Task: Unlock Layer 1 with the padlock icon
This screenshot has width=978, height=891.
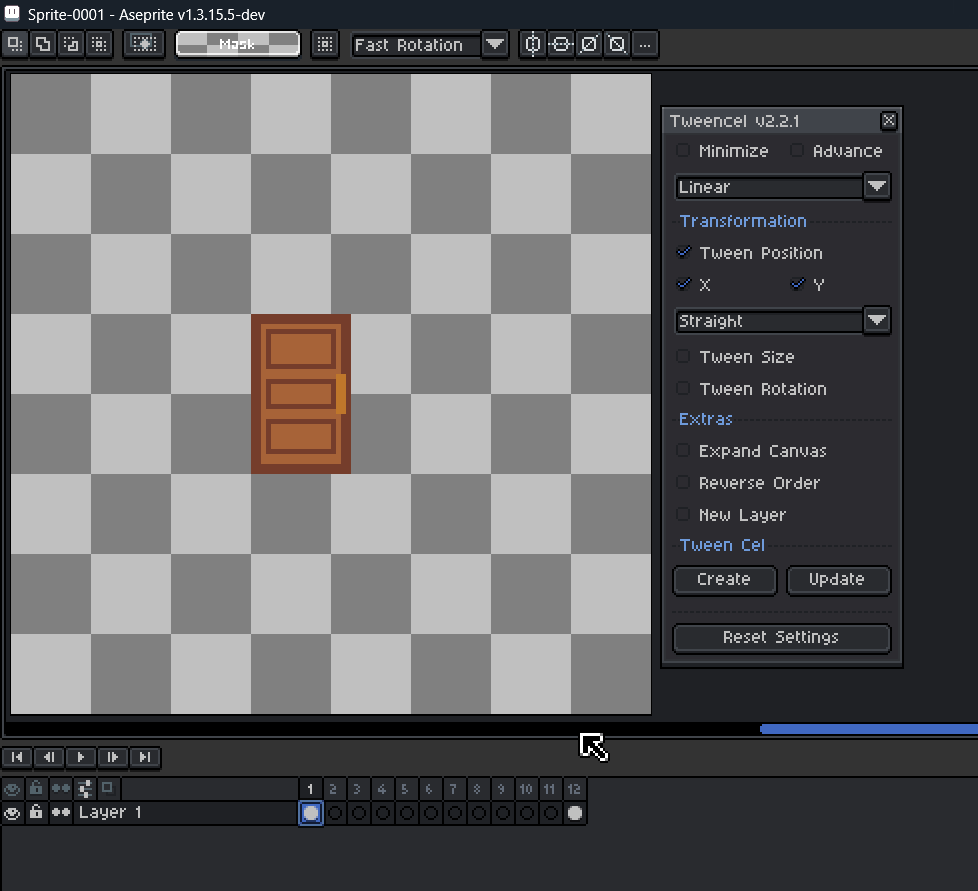Action: (36, 813)
